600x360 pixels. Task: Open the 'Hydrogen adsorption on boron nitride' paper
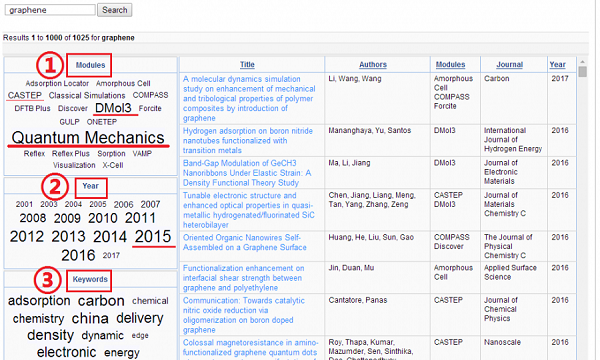(248, 140)
